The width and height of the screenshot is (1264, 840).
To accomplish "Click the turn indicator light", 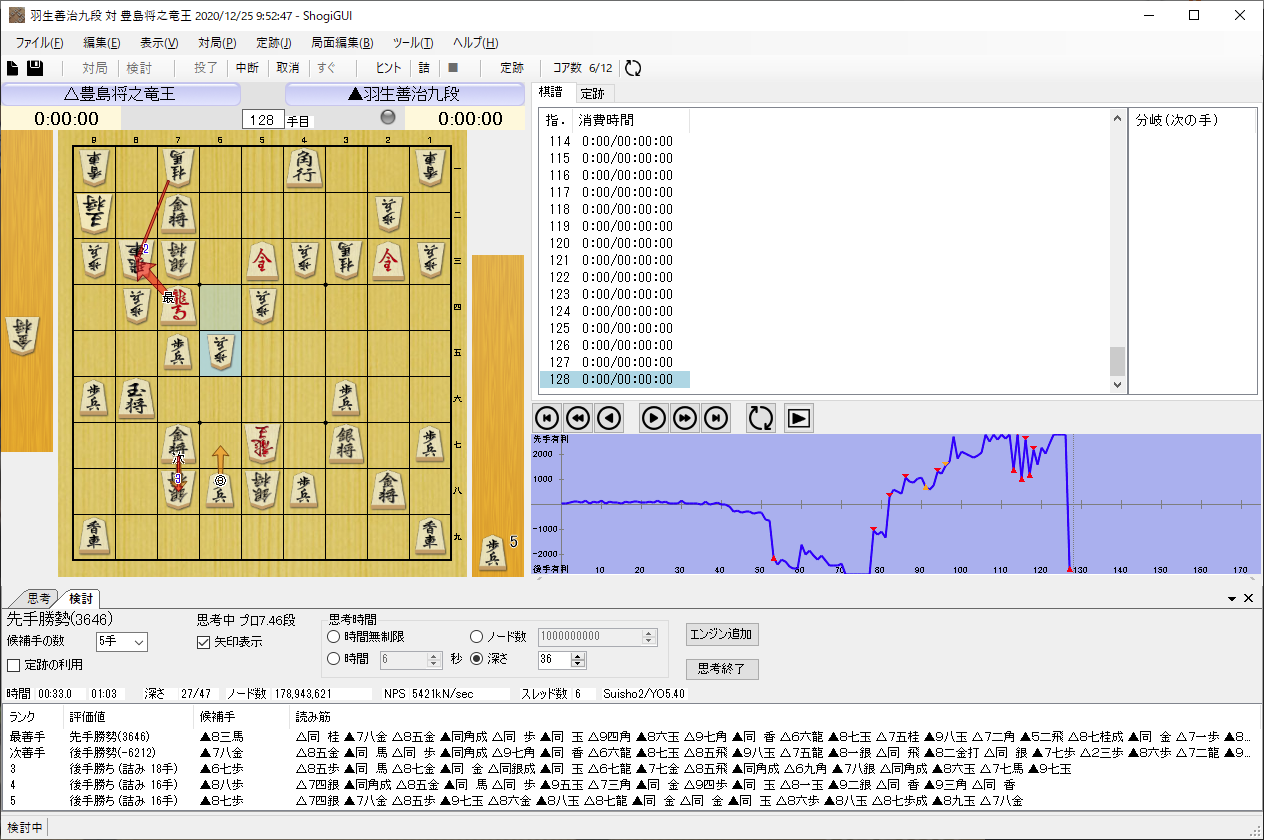I will point(388,118).
